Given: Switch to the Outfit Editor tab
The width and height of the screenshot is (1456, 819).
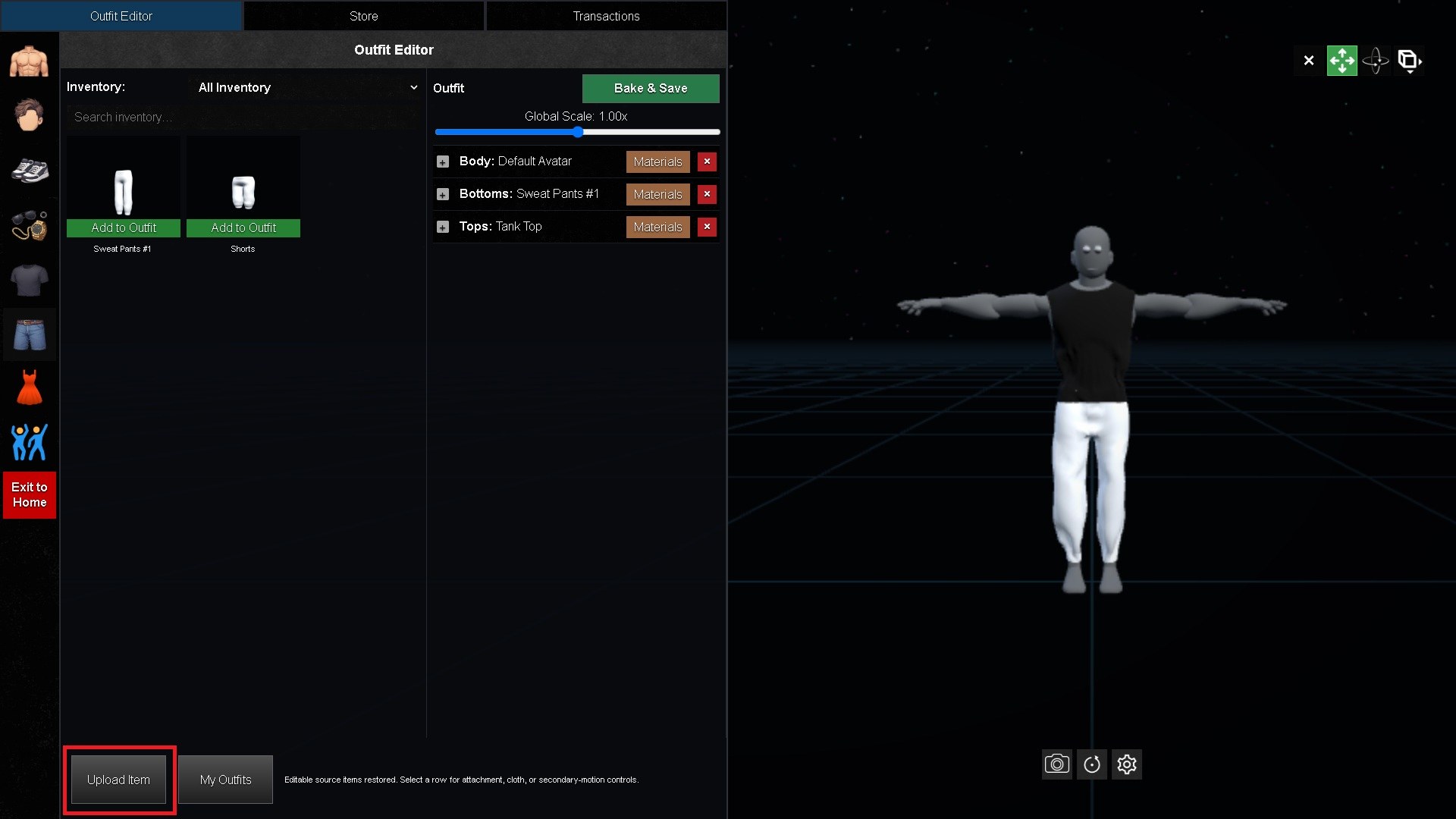Looking at the screenshot, I should click(121, 16).
